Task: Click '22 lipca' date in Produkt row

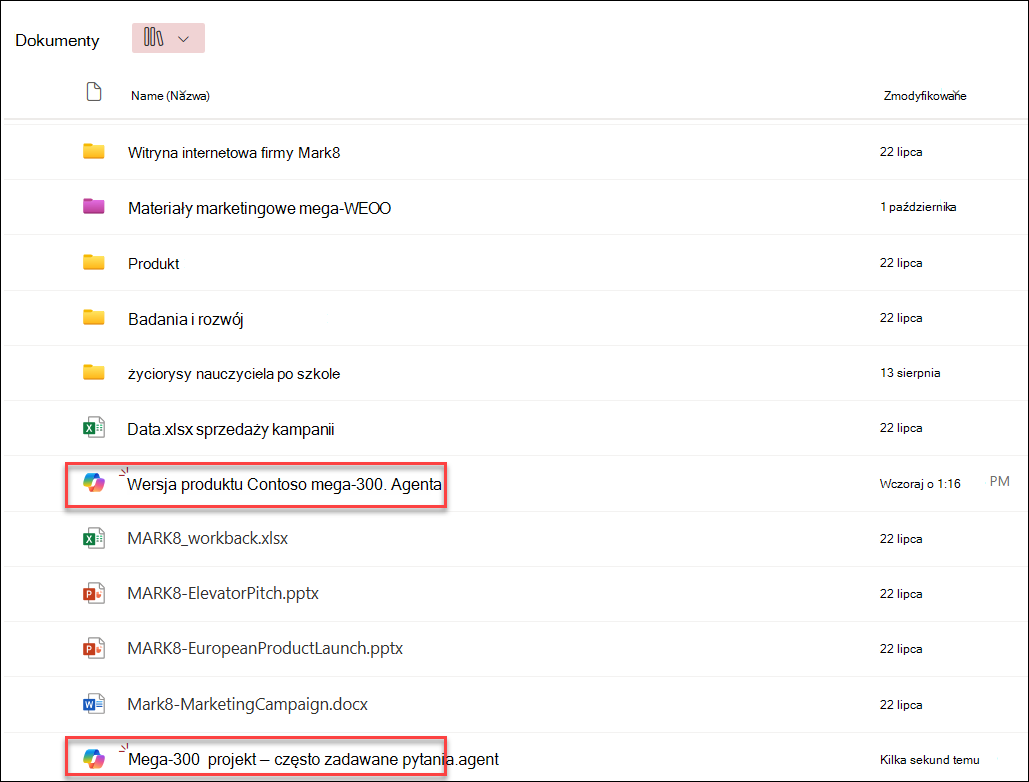Action: pos(901,263)
